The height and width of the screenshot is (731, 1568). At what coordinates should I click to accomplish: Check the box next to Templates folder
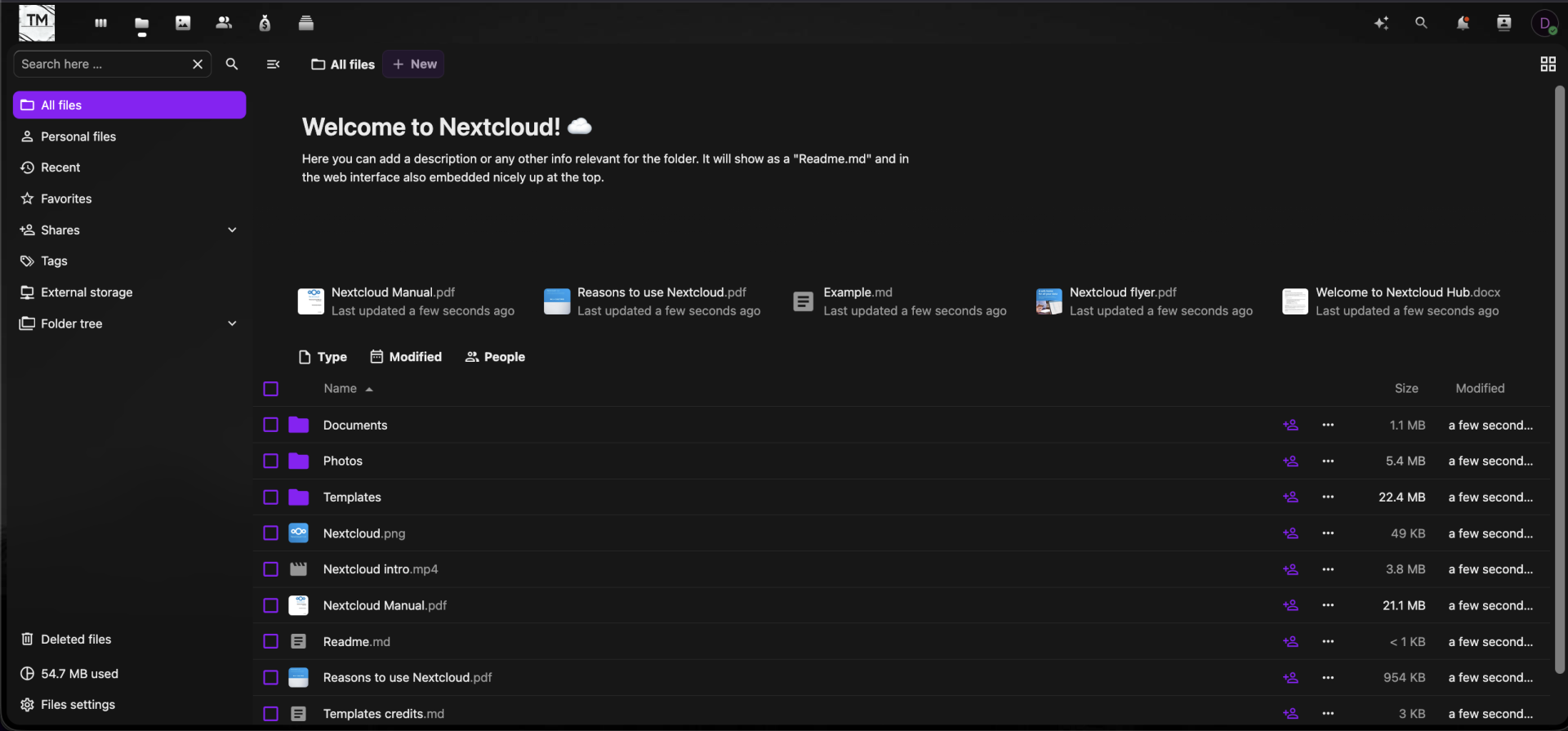(271, 497)
